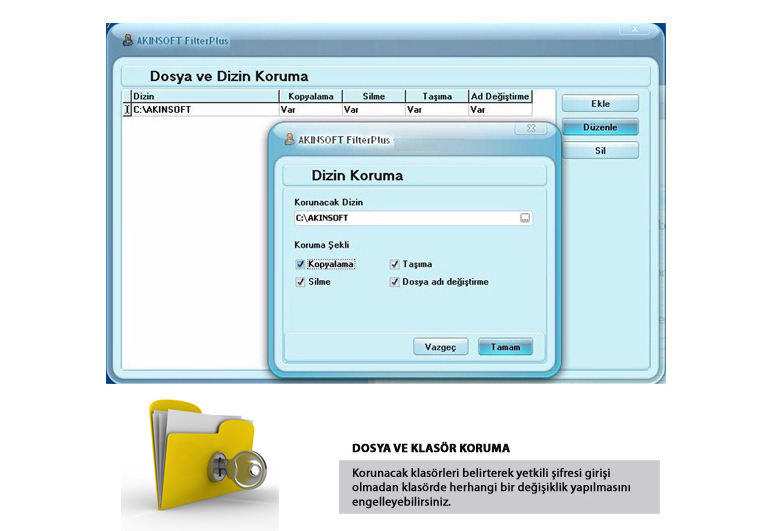Click the main window AKINSOFT title icon
Screen dimensions: 768x531
[x=127, y=40]
